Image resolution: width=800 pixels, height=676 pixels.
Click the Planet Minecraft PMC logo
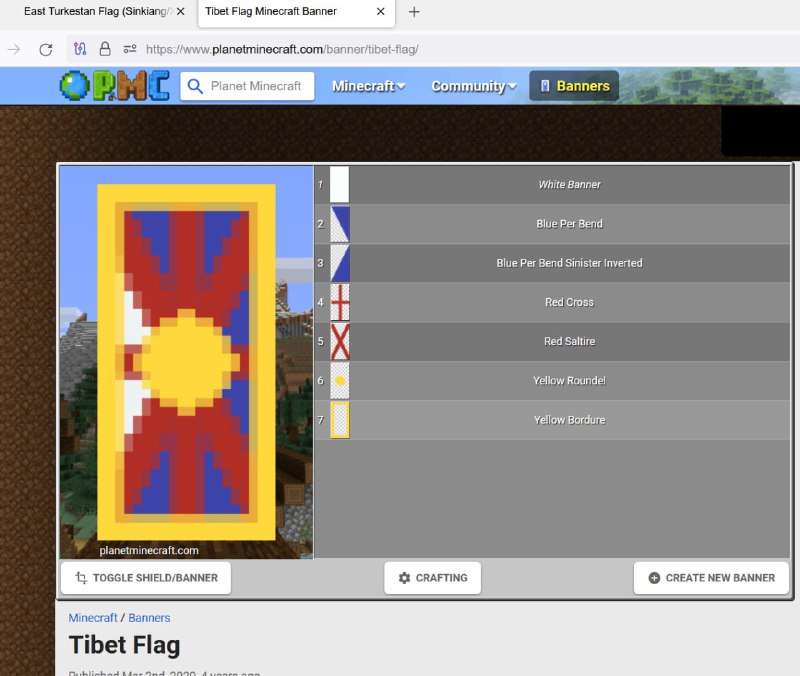pos(114,86)
